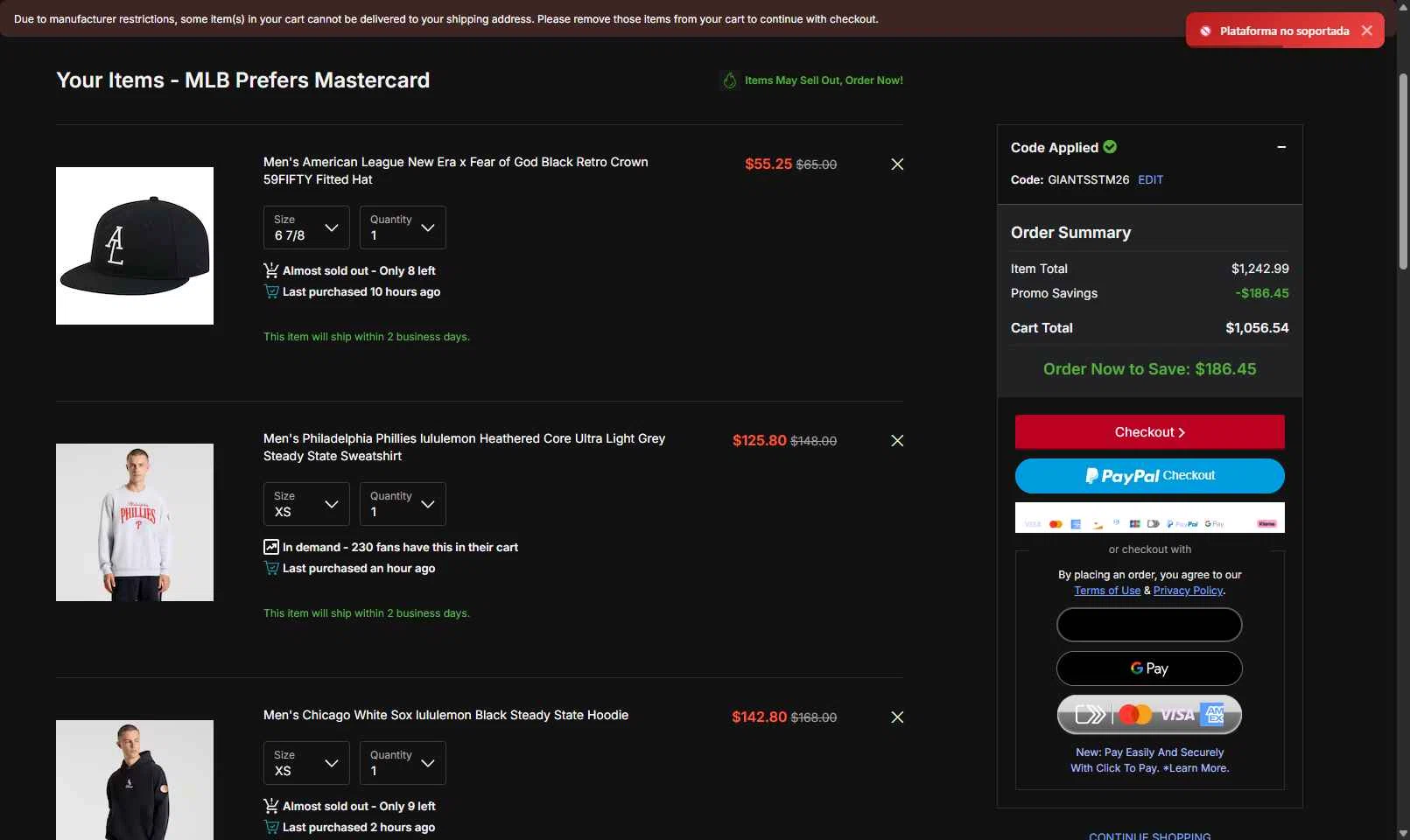Click the error icon in Plataforma no soportada toast
The image size is (1410, 840).
pos(1205,31)
